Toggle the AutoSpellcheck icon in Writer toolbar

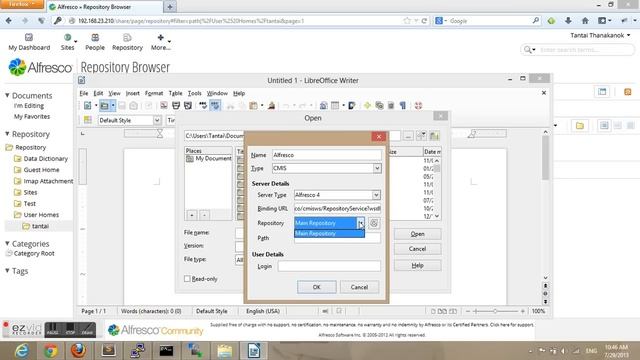pyautogui.click(x=215, y=106)
